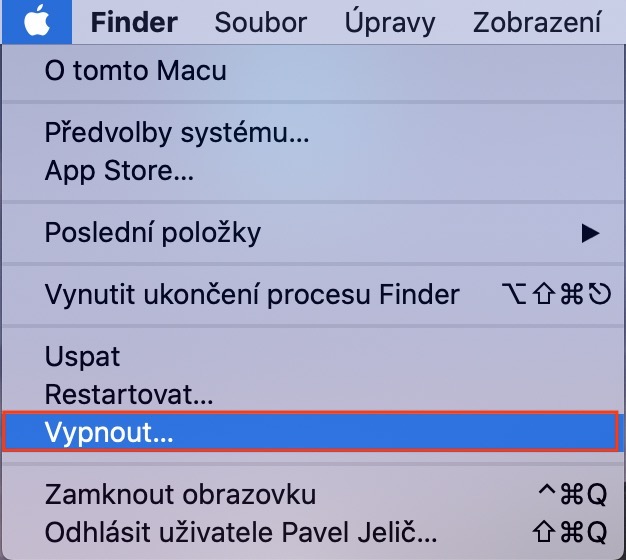626x560 pixels.
Task: Log out via Odhlásit uživatele Pavel Jelič…
Action: [x=241, y=529]
